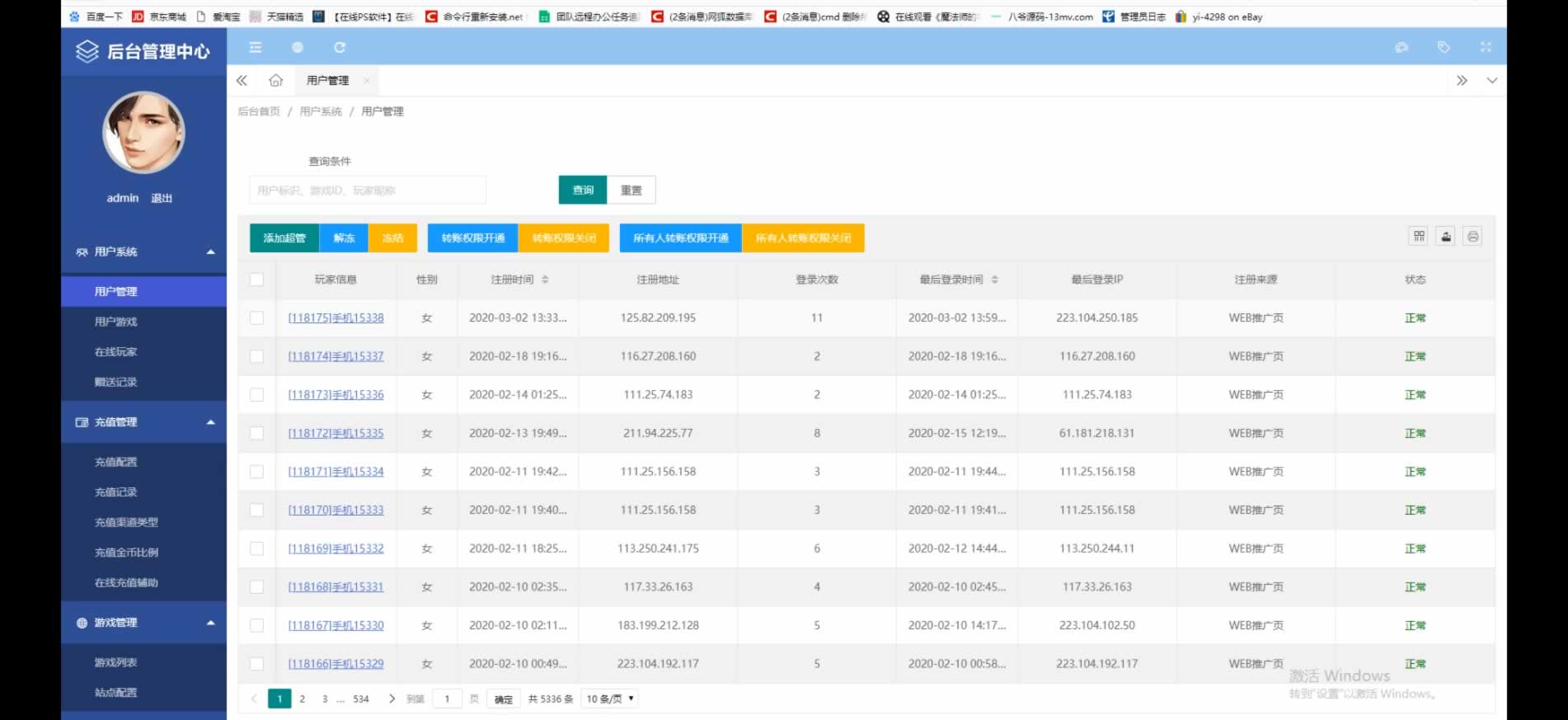Click the refresh icon in top bar
This screenshot has height=720, width=1568.
tap(340, 48)
